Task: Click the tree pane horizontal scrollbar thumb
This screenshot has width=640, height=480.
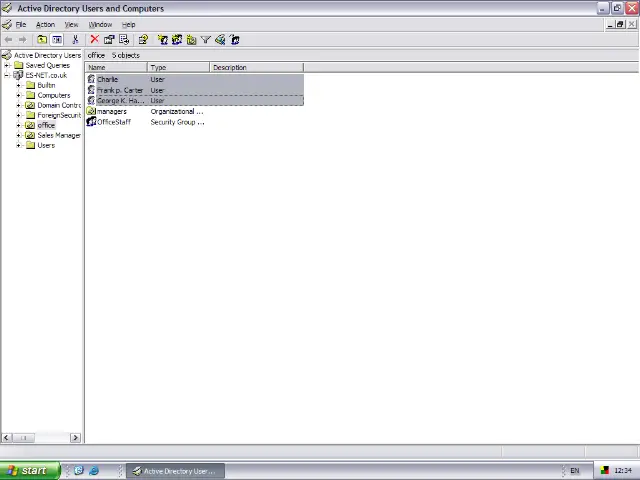Action: tap(23, 438)
